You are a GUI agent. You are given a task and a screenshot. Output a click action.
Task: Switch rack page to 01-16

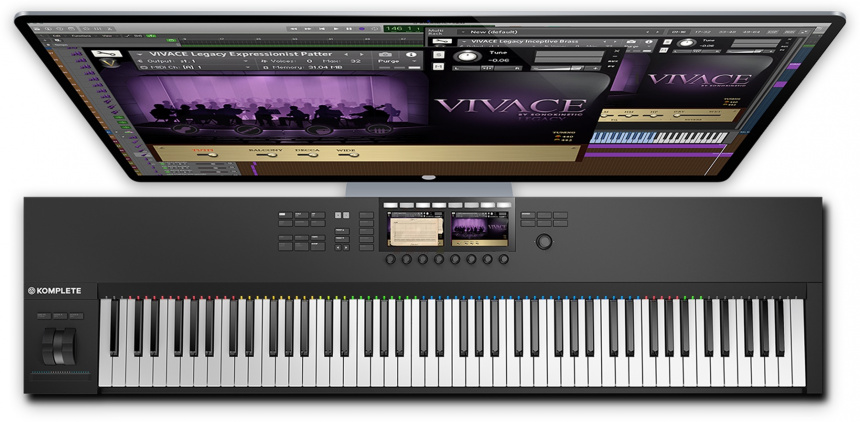(x=680, y=32)
